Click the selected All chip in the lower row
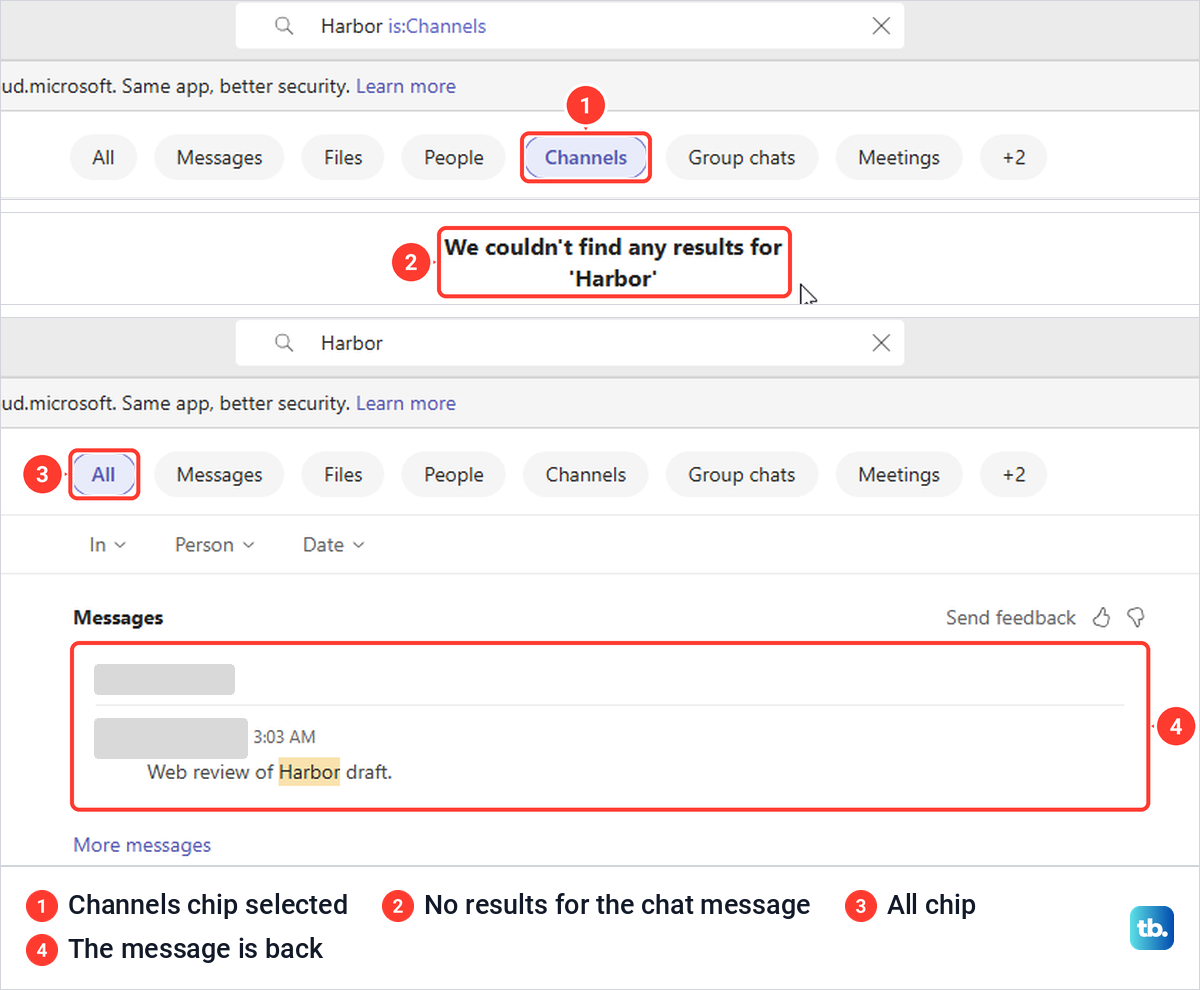Screen dimensions: 1200x990 pyautogui.click(x=103, y=475)
